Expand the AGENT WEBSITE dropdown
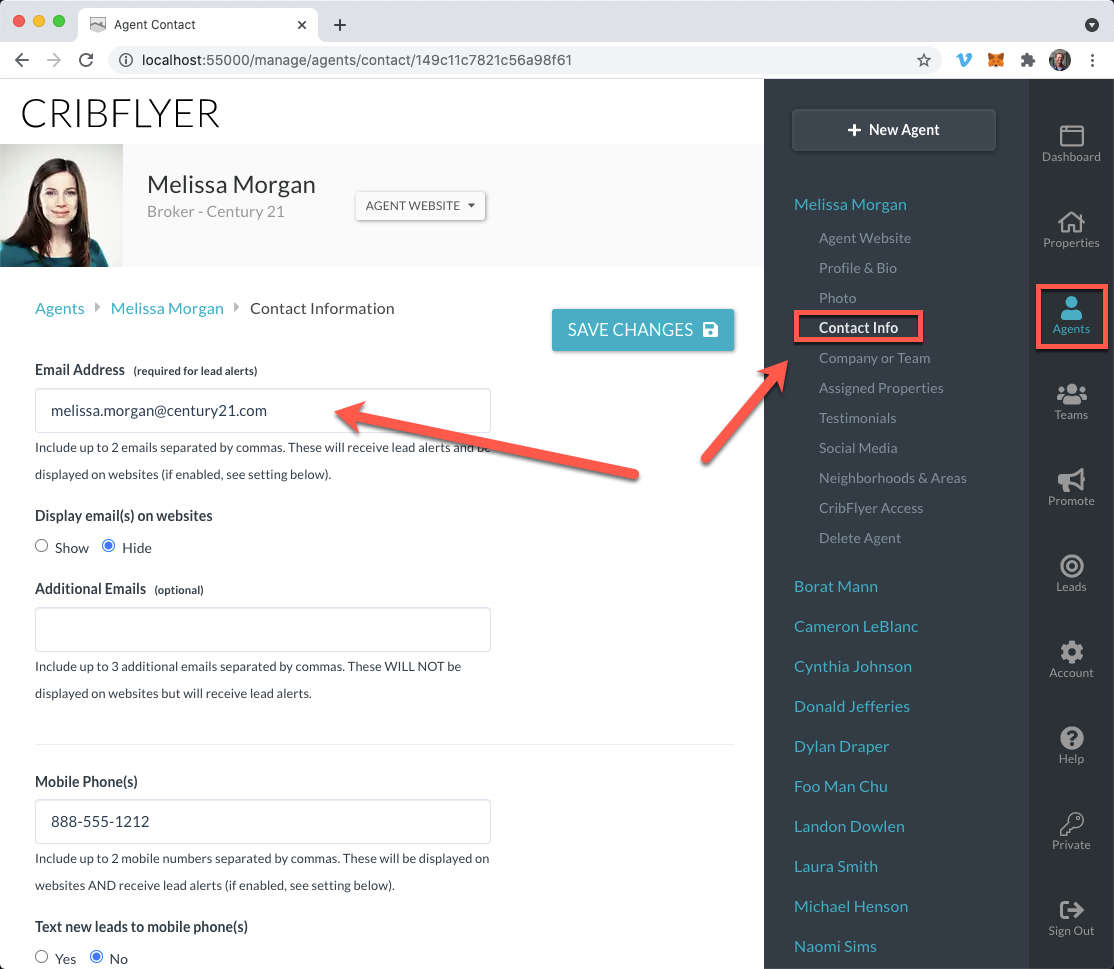 (420, 205)
